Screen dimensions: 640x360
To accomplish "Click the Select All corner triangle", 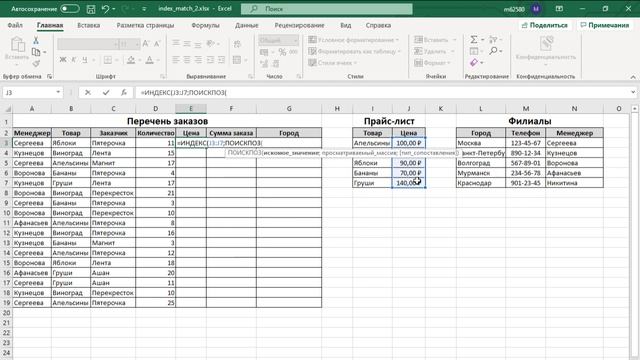I will click(x=7, y=109).
